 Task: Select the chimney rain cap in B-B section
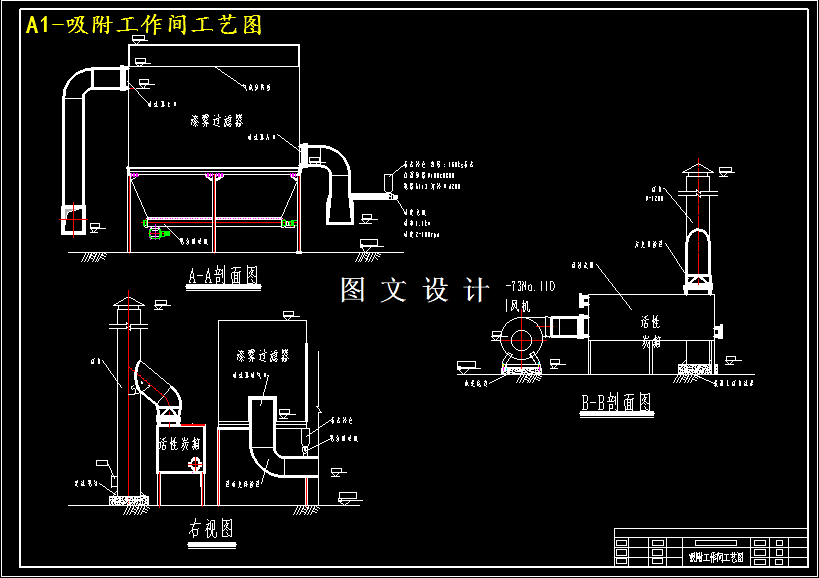[698, 168]
